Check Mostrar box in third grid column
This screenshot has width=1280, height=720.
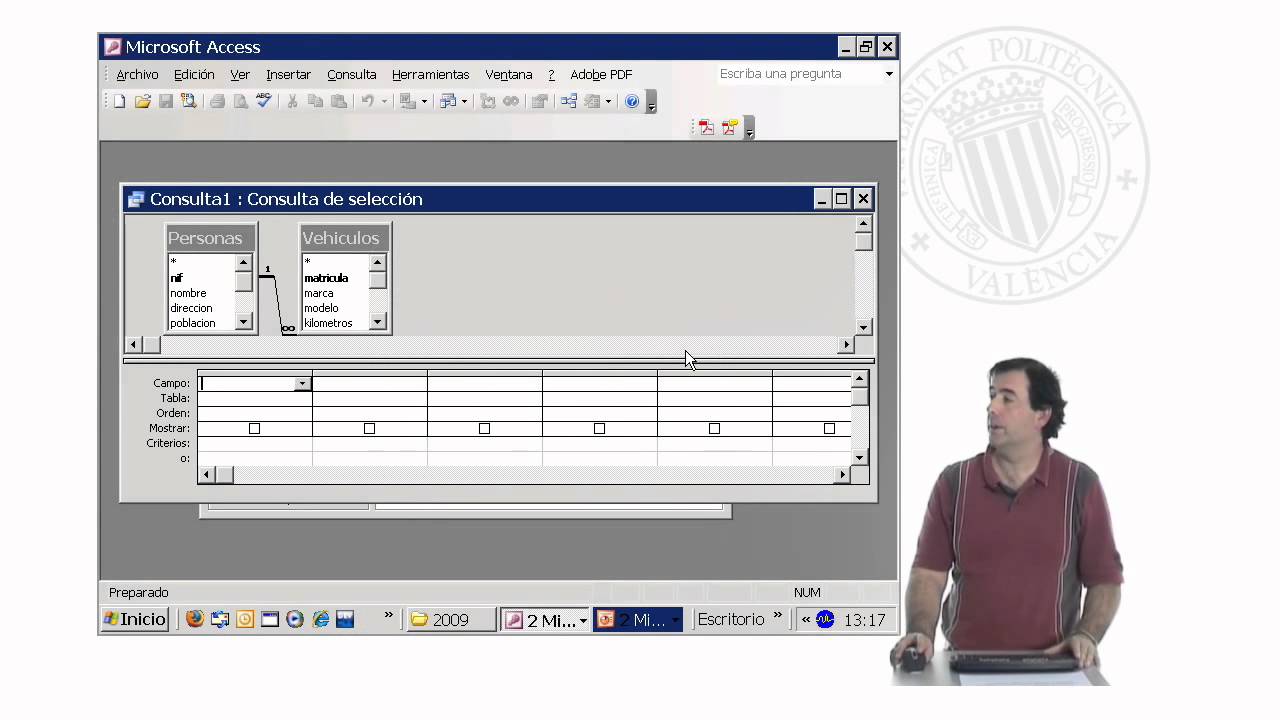click(x=484, y=428)
